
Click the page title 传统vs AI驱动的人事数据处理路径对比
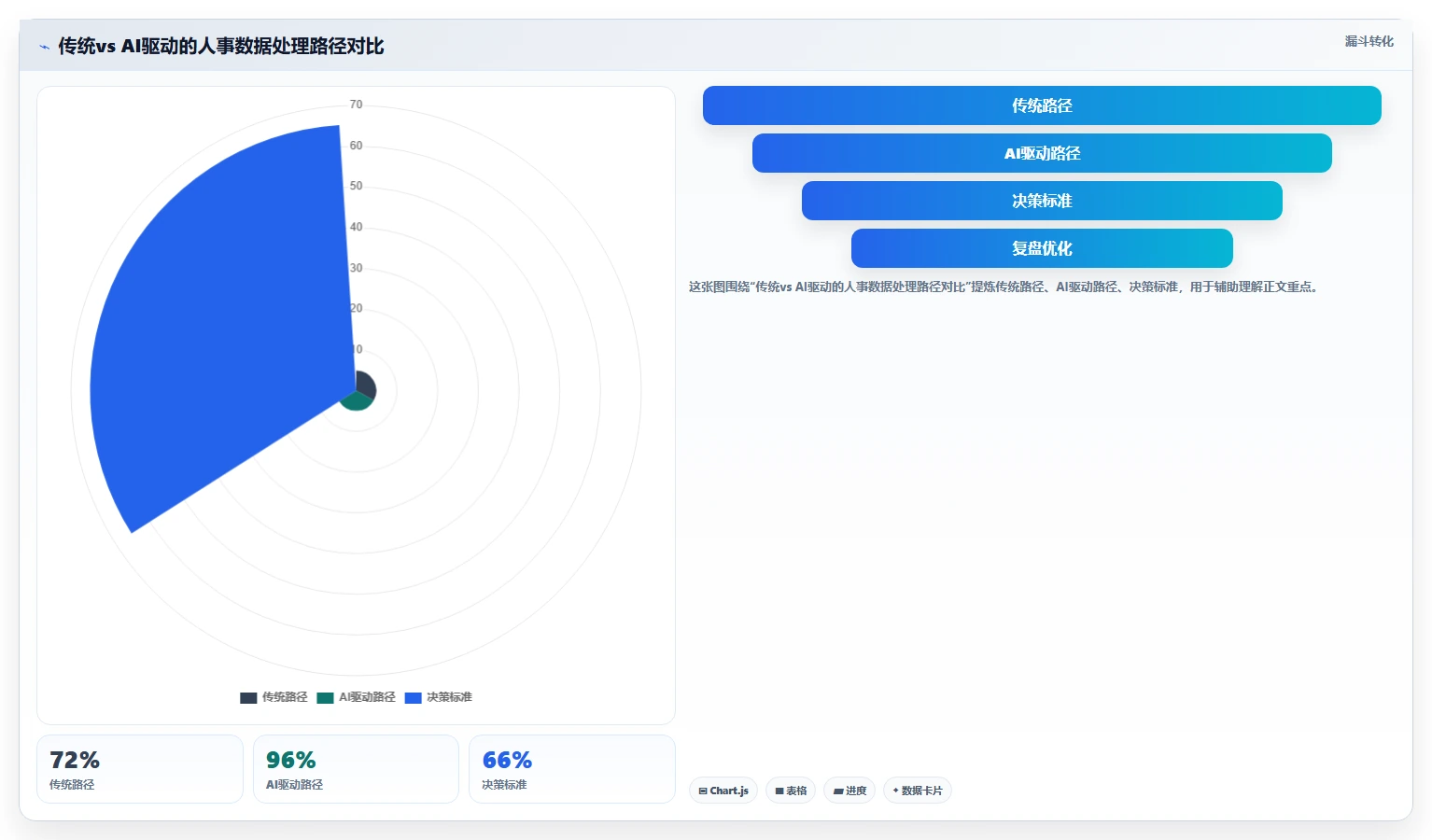221,47
